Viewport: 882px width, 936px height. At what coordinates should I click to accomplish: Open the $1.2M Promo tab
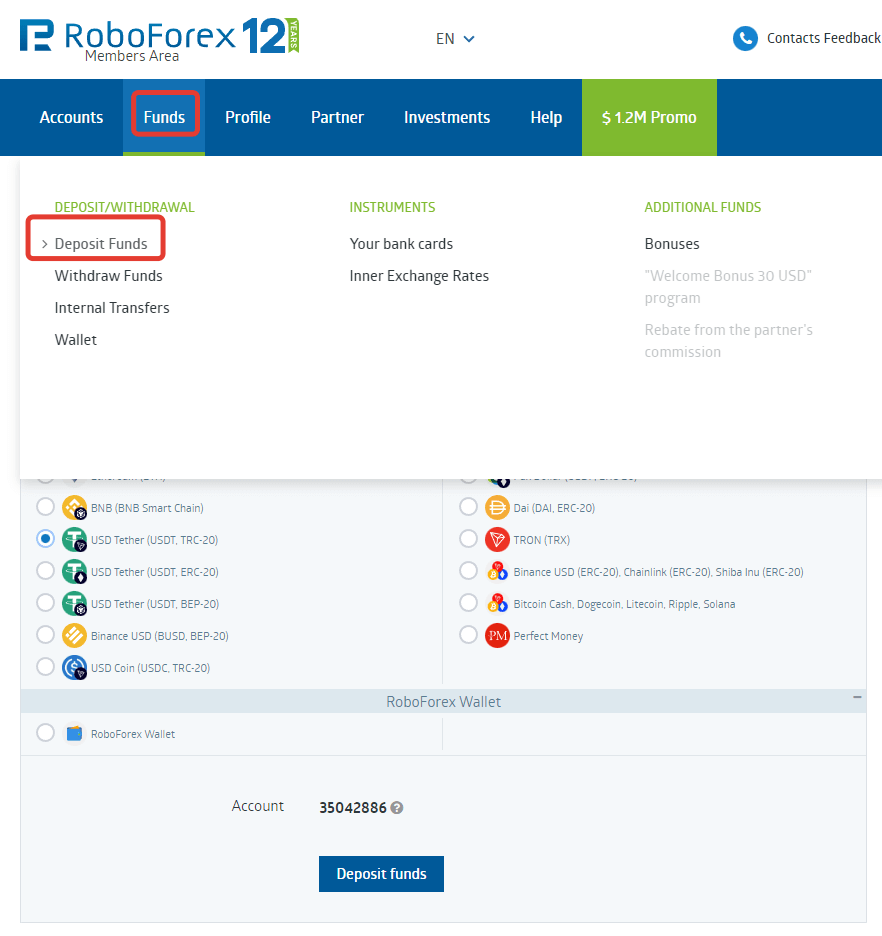(649, 118)
